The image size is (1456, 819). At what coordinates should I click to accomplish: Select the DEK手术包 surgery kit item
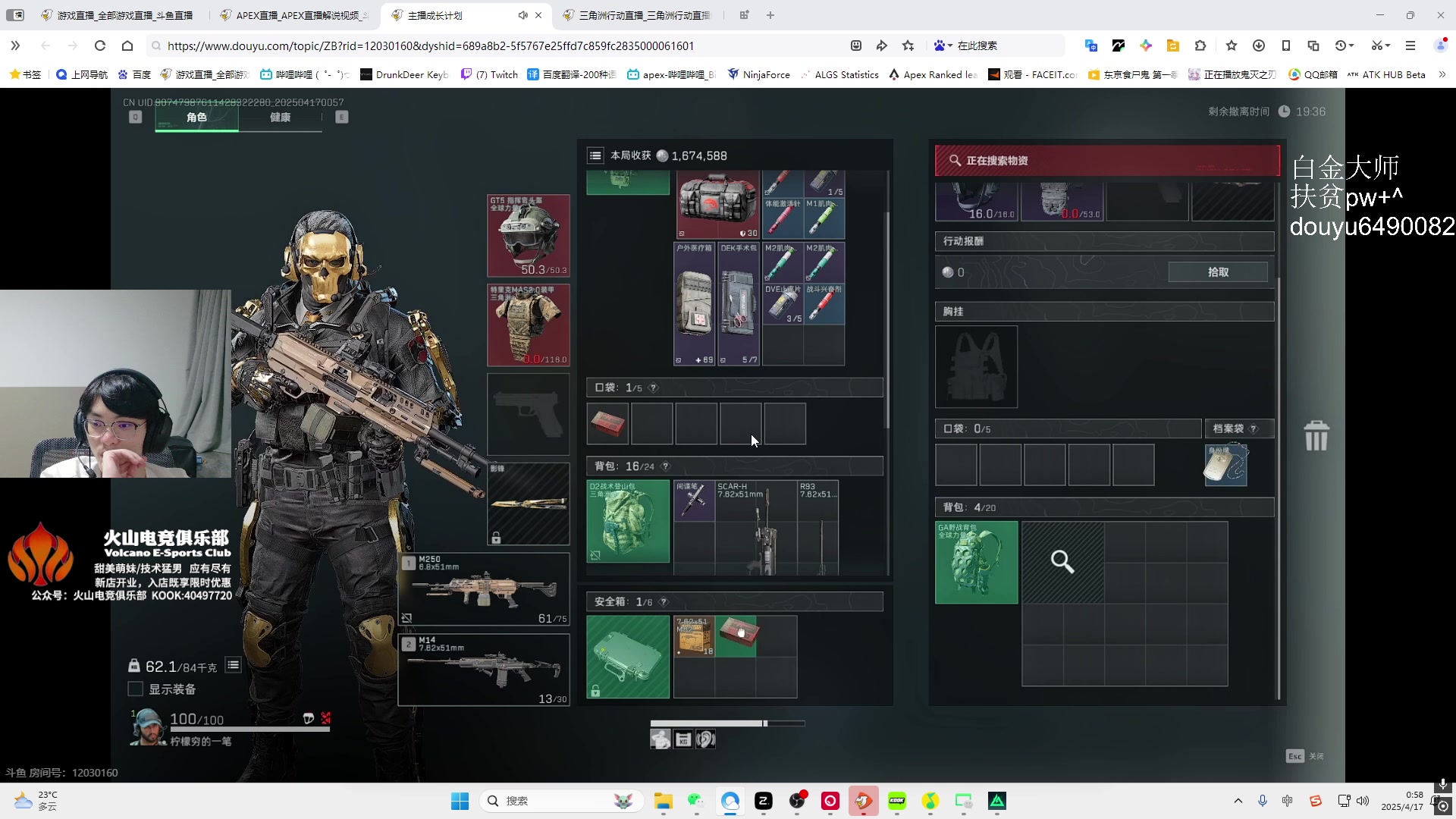pos(739,304)
